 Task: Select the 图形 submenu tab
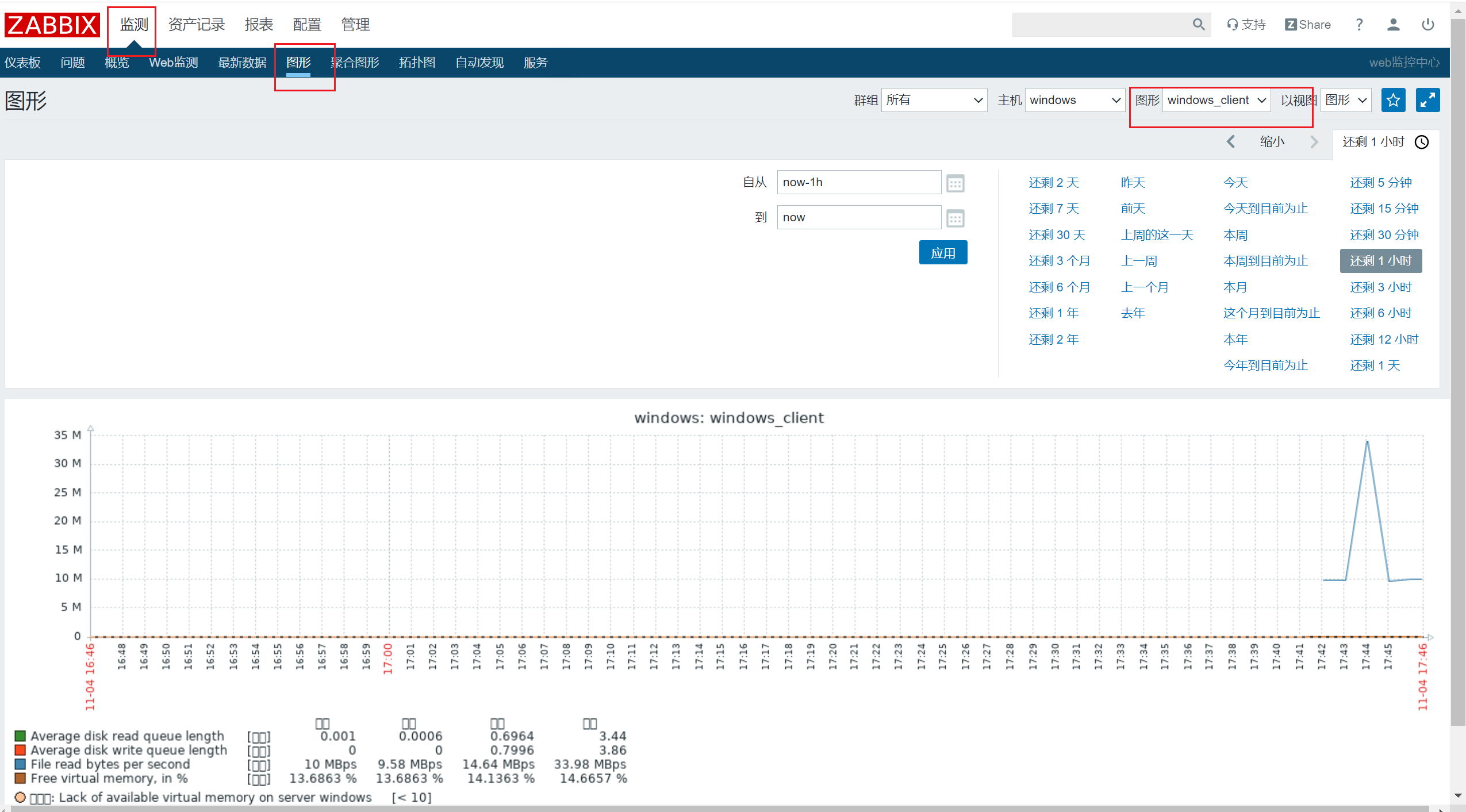[x=298, y=63]
